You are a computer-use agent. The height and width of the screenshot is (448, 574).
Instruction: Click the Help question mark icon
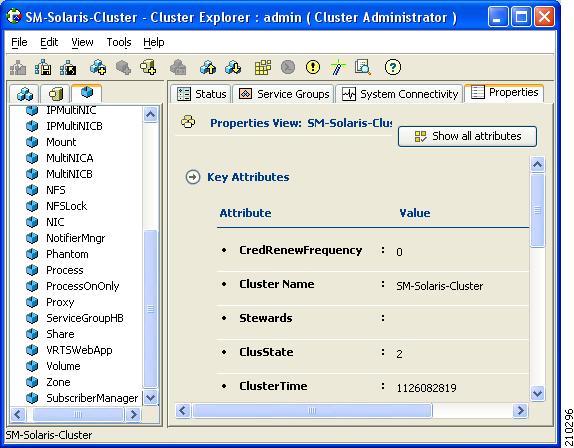393,67
